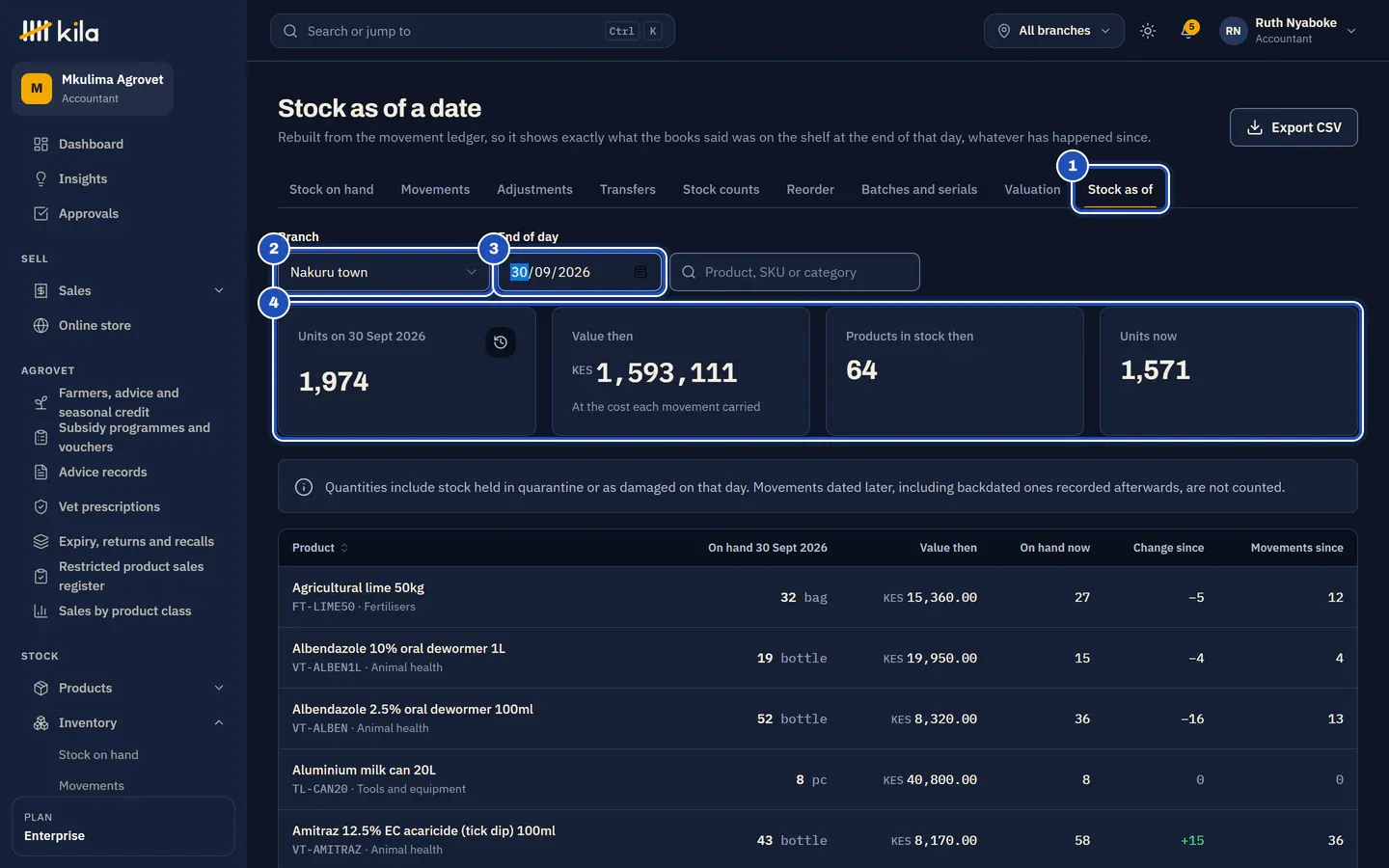1389x868 pixels.
Task: Sort by the Product column header
Action: point(320,548)
